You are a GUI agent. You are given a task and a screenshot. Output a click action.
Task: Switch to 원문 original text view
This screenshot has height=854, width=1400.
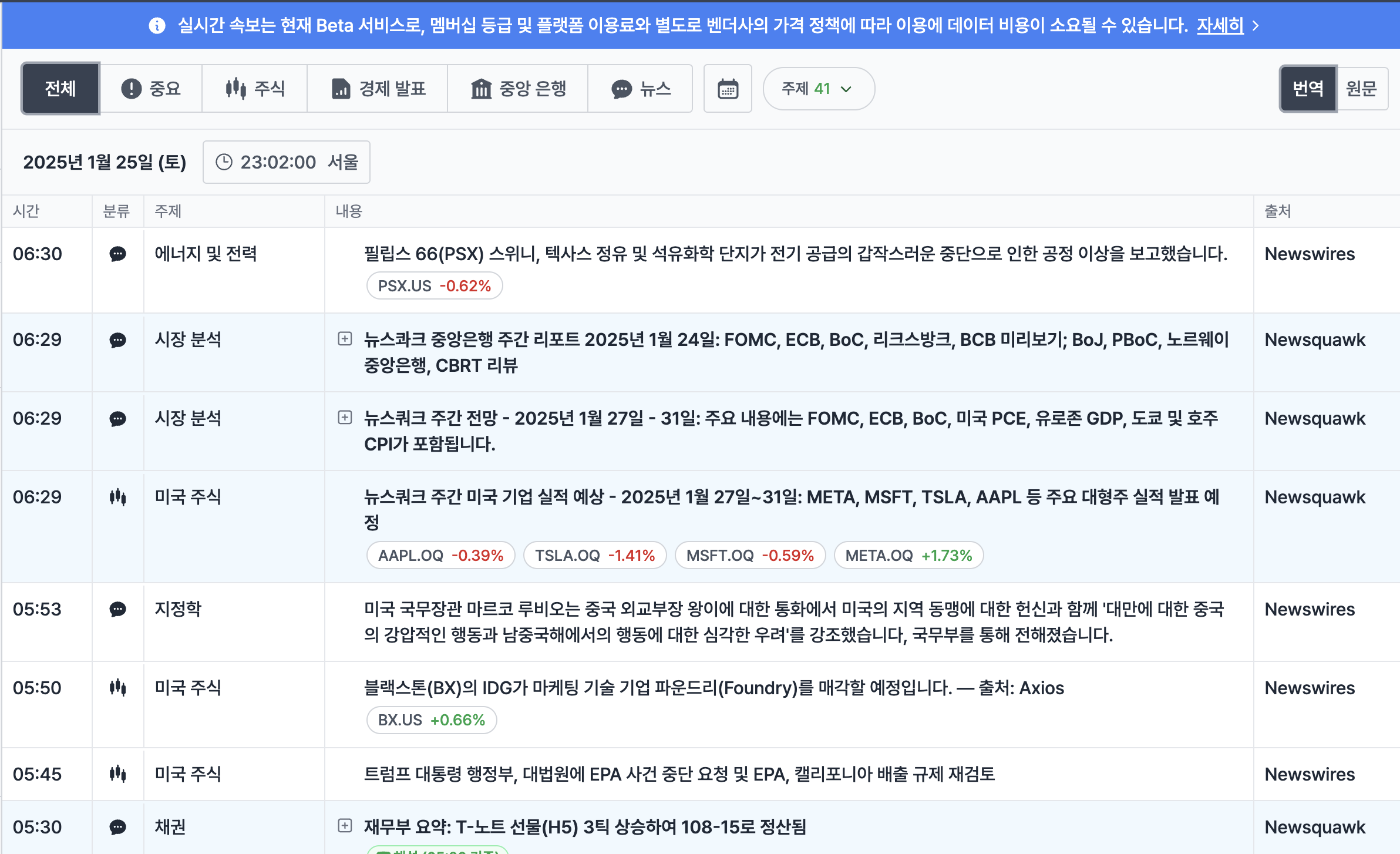(1361, 89)
